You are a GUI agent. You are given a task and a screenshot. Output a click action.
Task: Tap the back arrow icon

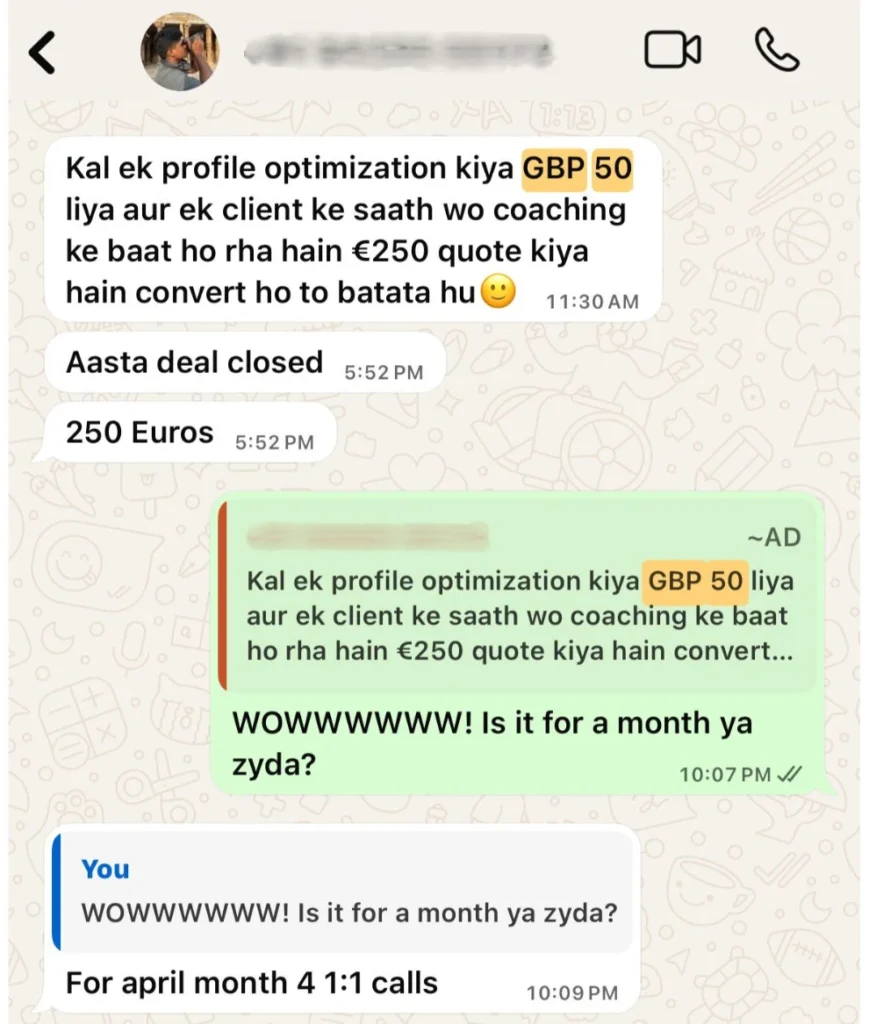(42, 52)
